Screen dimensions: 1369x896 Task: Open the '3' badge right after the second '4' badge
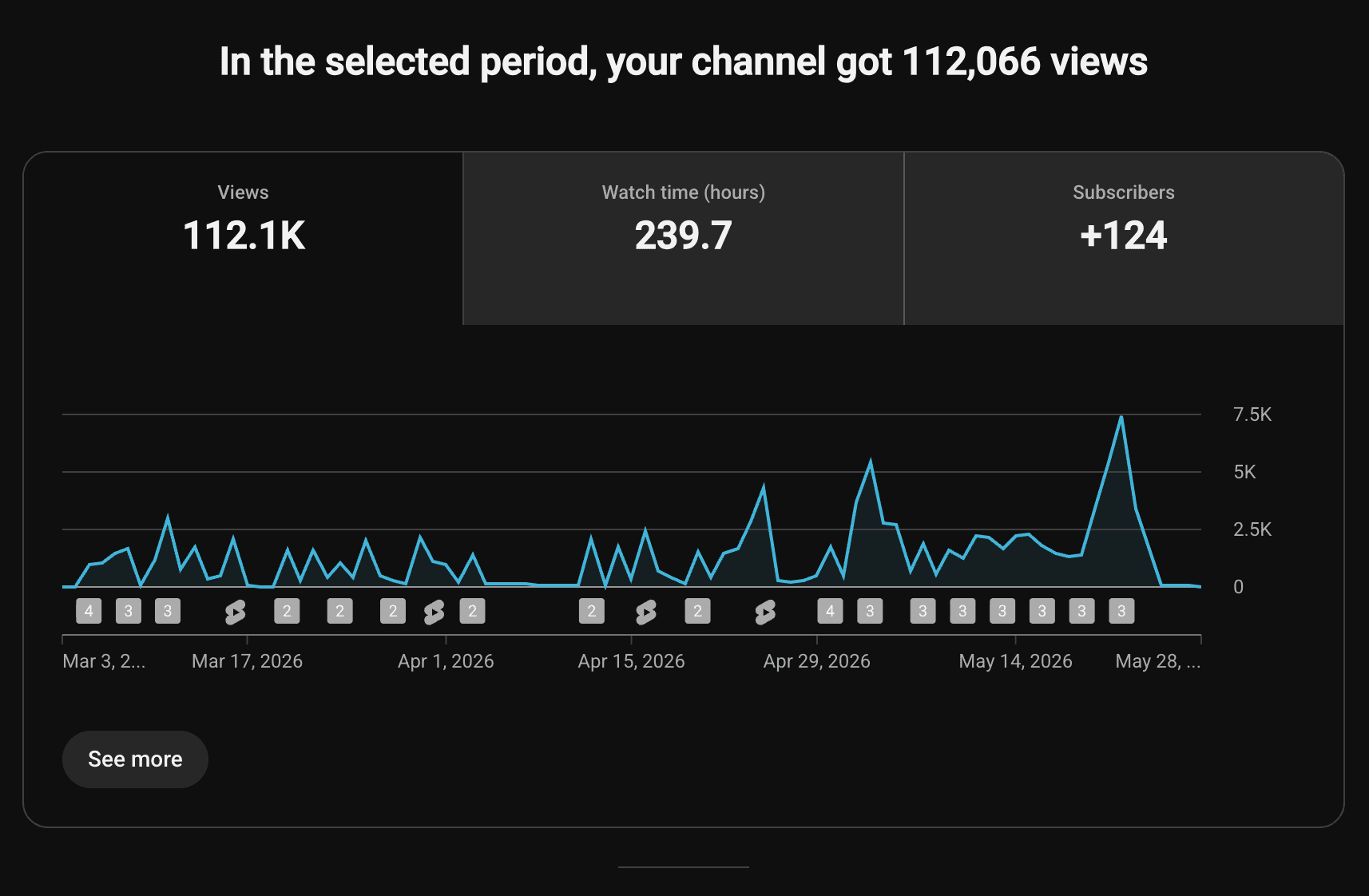coord(870,612)
